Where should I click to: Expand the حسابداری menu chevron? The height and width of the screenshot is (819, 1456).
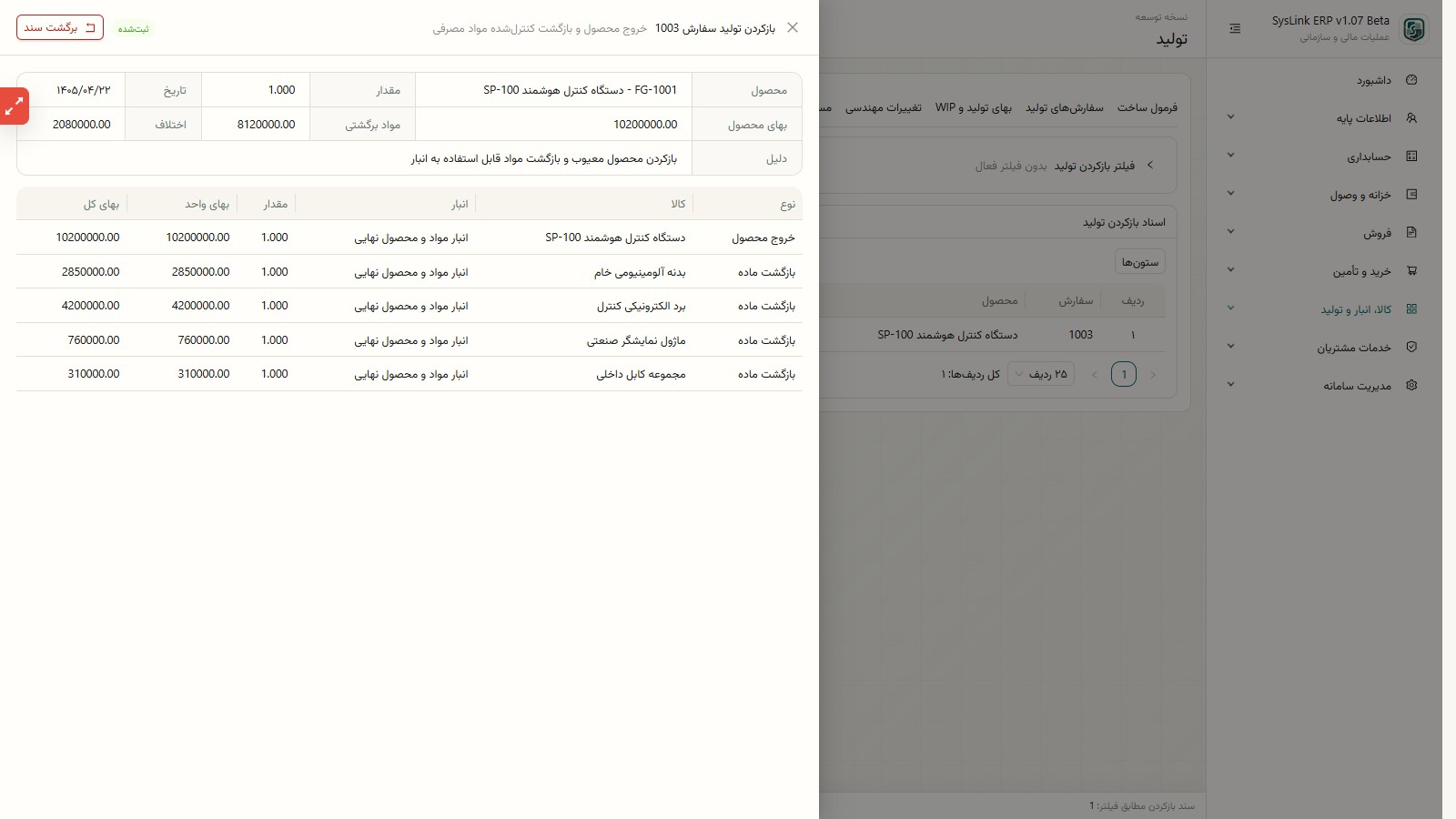1230,156
